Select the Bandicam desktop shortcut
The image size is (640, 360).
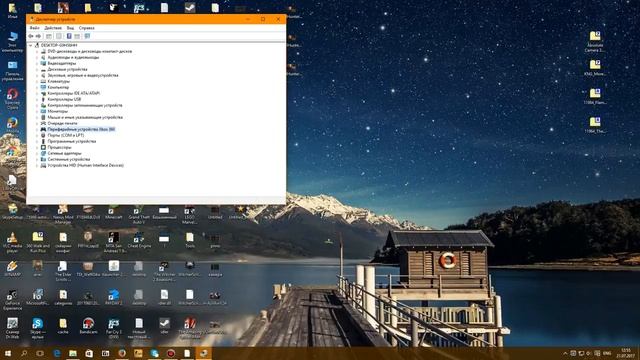coord(88,326)
